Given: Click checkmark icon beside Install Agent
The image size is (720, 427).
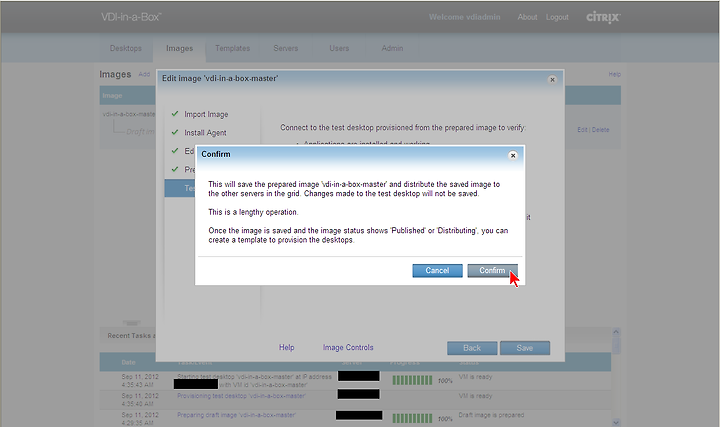Looking at the screenshot, I should click(174, 132).
